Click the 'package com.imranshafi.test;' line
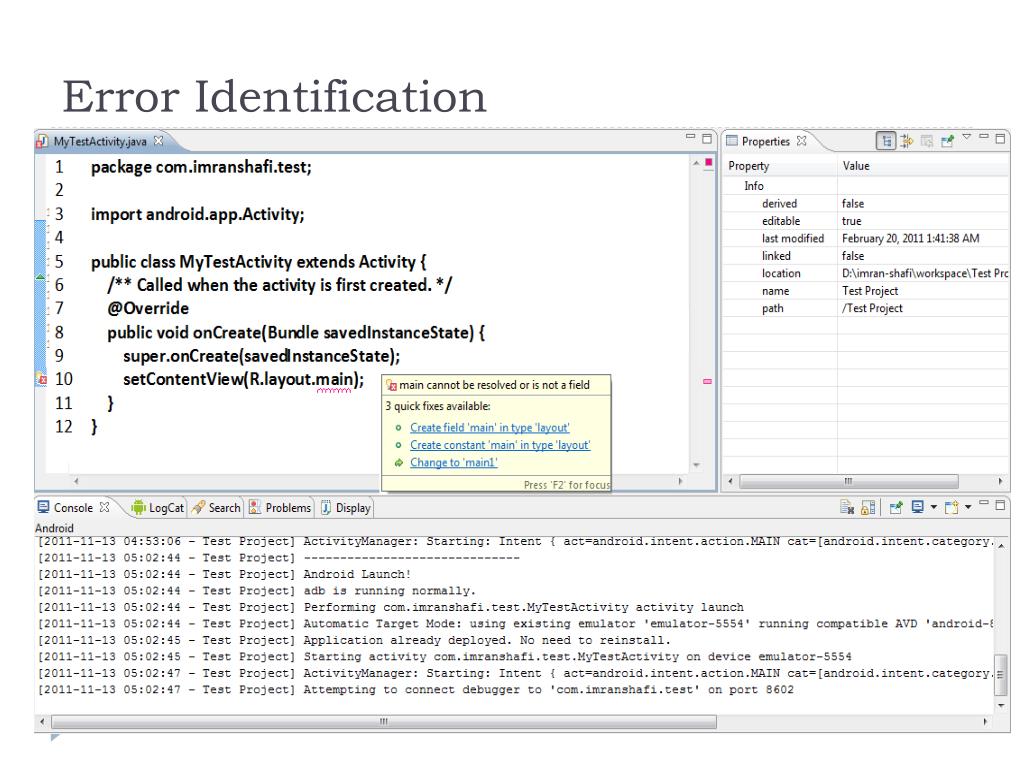Image resolution: width=1024 pixels, height=768 pixels. point(201,167)
